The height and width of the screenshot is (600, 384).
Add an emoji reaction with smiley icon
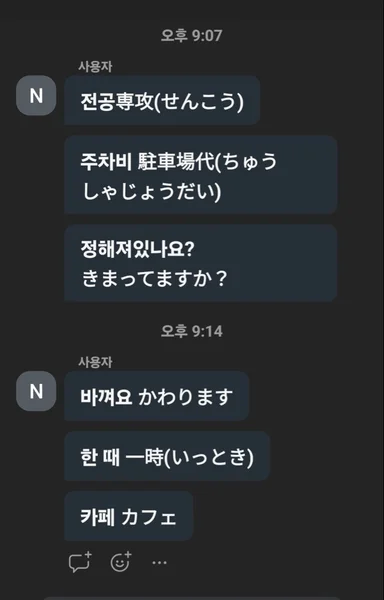coord(120,562)
